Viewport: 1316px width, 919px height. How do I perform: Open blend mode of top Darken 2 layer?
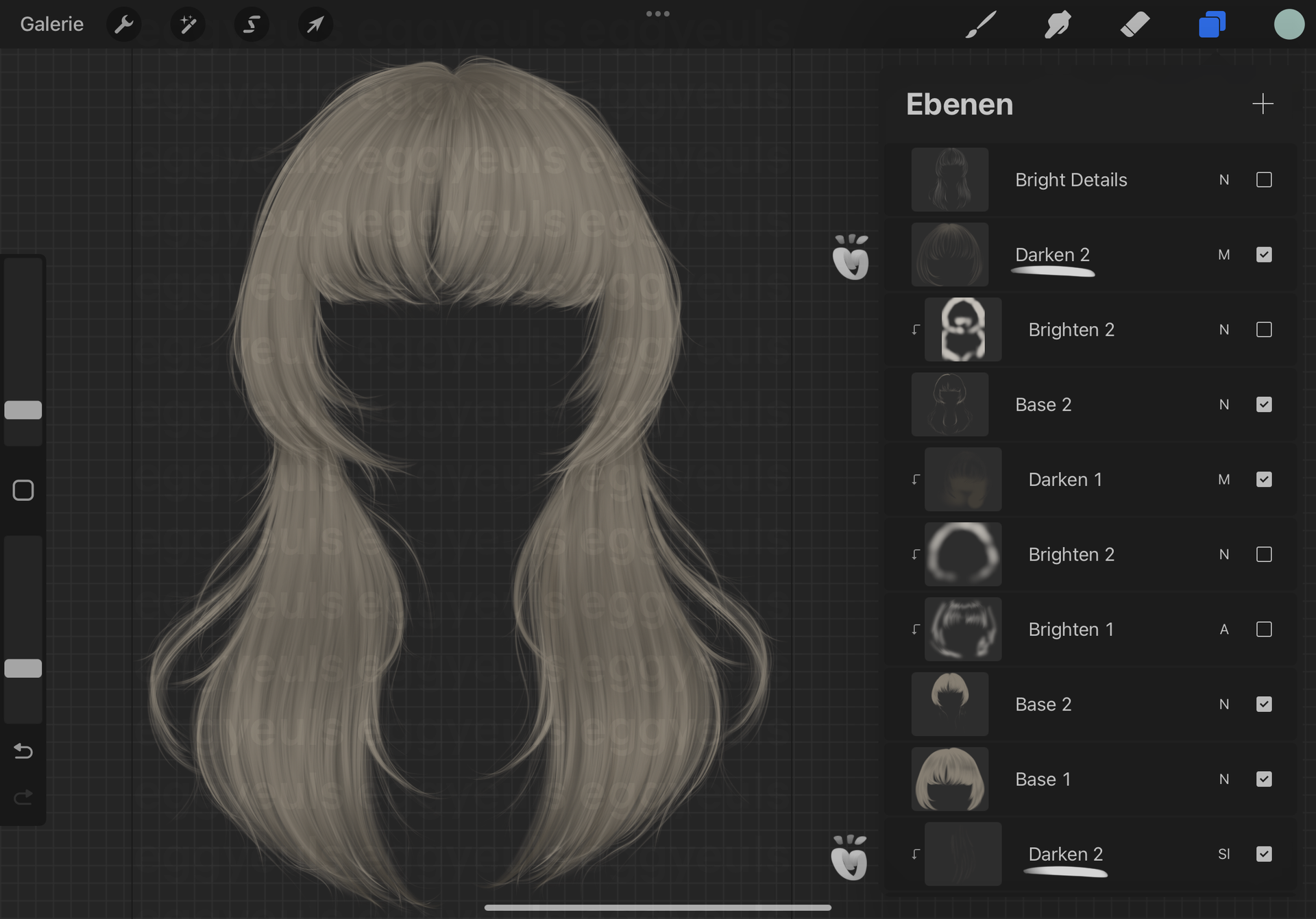[x=1223, y=255]
